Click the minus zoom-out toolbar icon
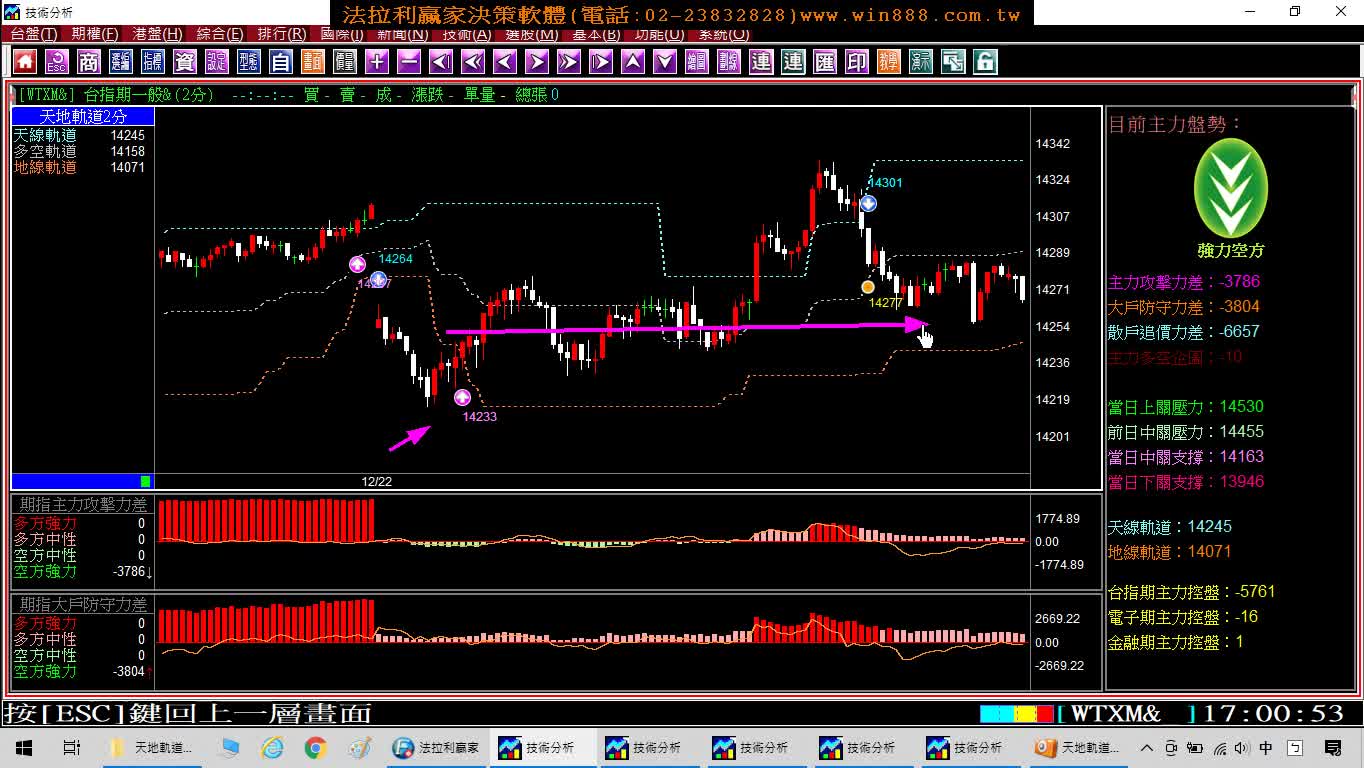The height and width of the screenshot is (768, 1364). [x=409, y=62]
